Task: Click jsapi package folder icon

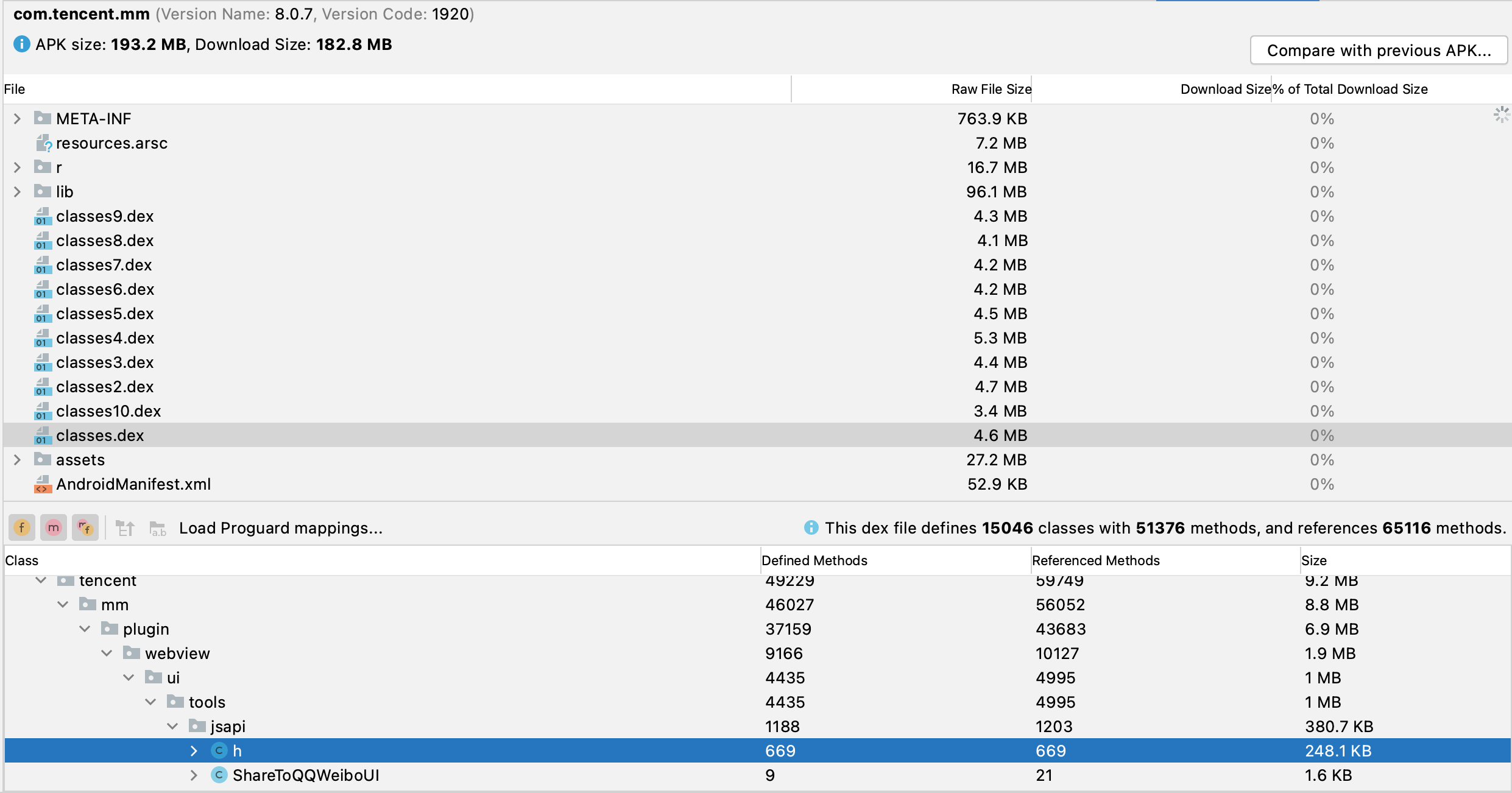Action: 197,725
